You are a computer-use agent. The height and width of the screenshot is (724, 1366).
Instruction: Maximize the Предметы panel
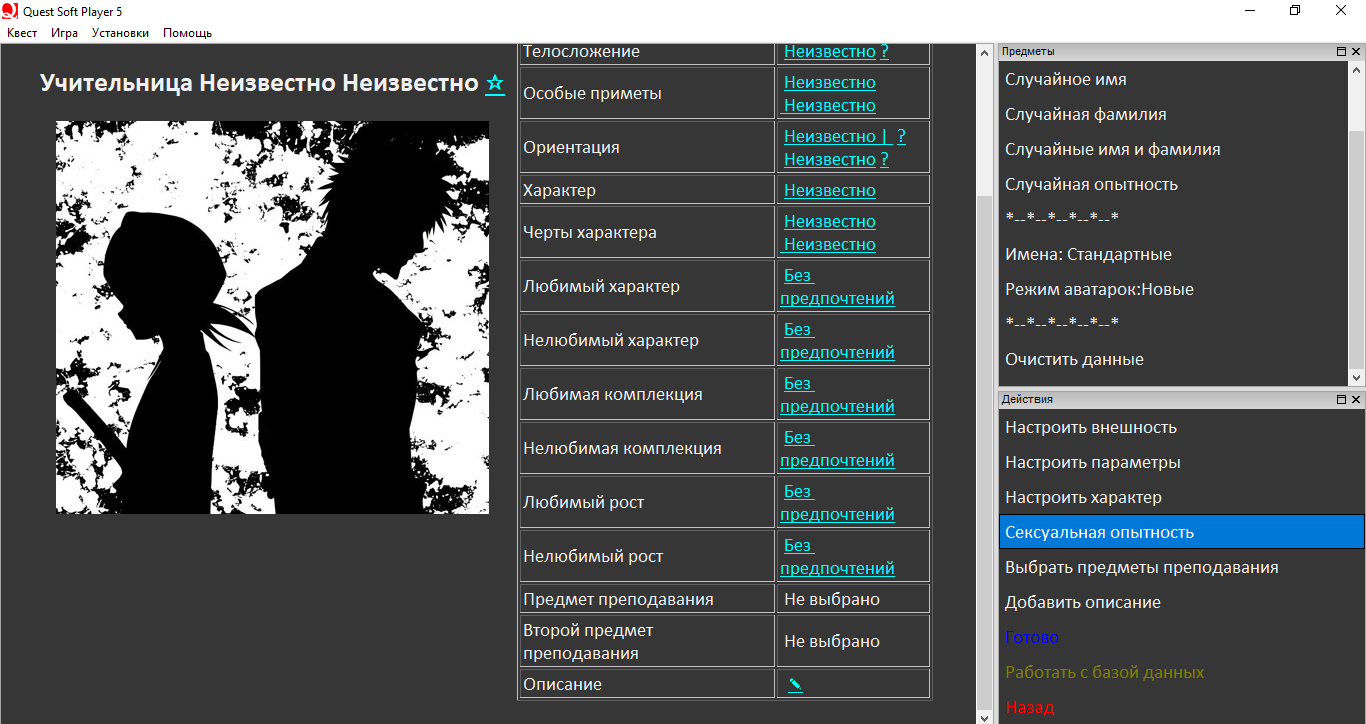pyautogui.click(x=1341, y=51)
